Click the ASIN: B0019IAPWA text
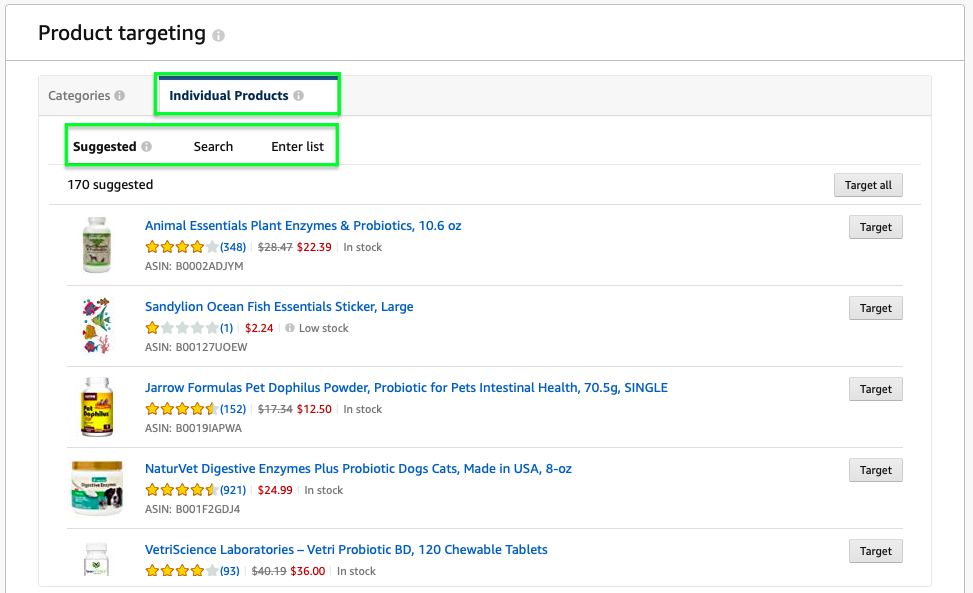 click(193, 428)
